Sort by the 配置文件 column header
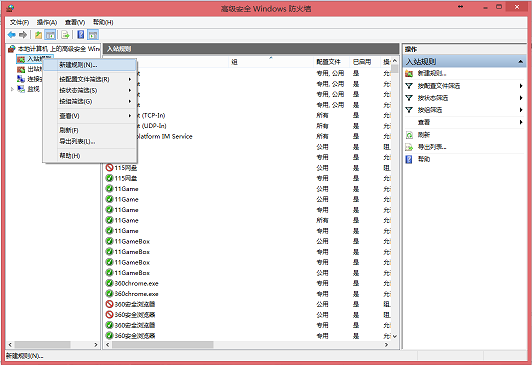This screenshot has height=365, width=532. (330, 62)
